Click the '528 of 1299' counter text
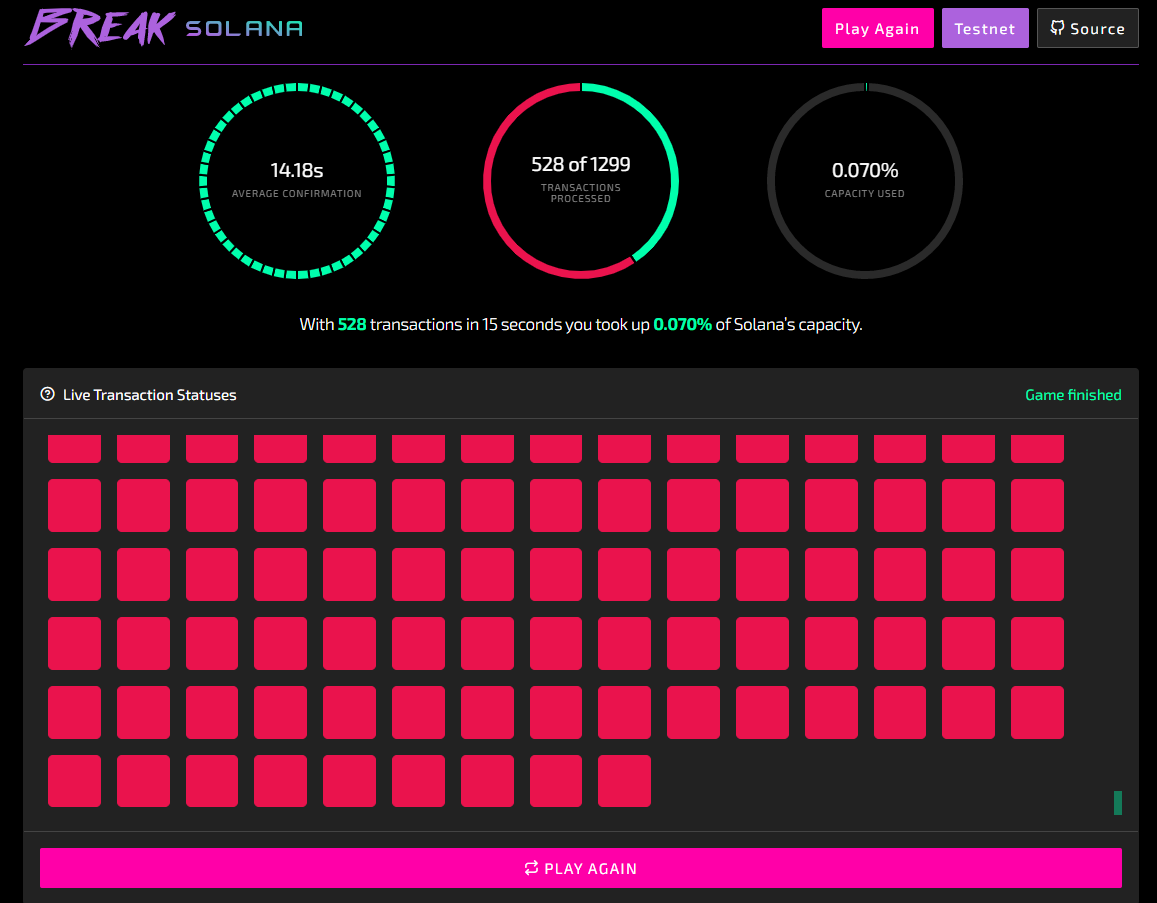The image size is (1157, 903). click(x=581, y=164)
